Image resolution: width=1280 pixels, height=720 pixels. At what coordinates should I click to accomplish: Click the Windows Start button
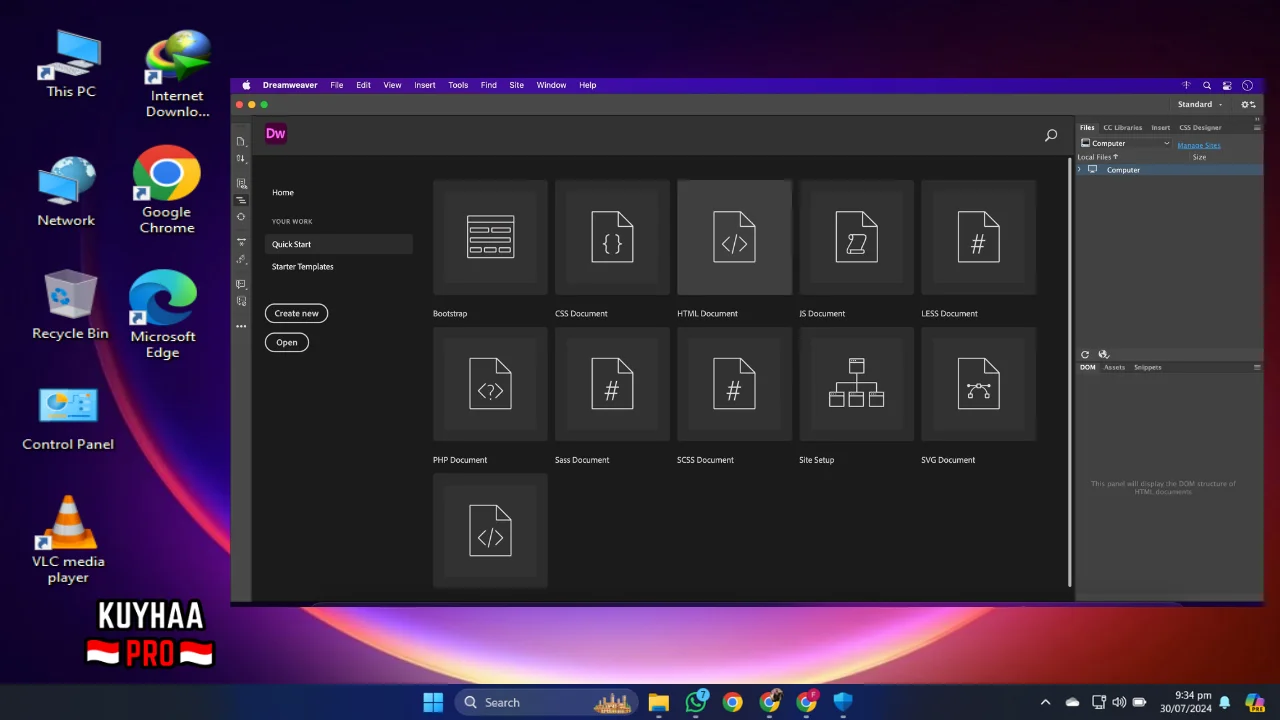coord(433,702)
